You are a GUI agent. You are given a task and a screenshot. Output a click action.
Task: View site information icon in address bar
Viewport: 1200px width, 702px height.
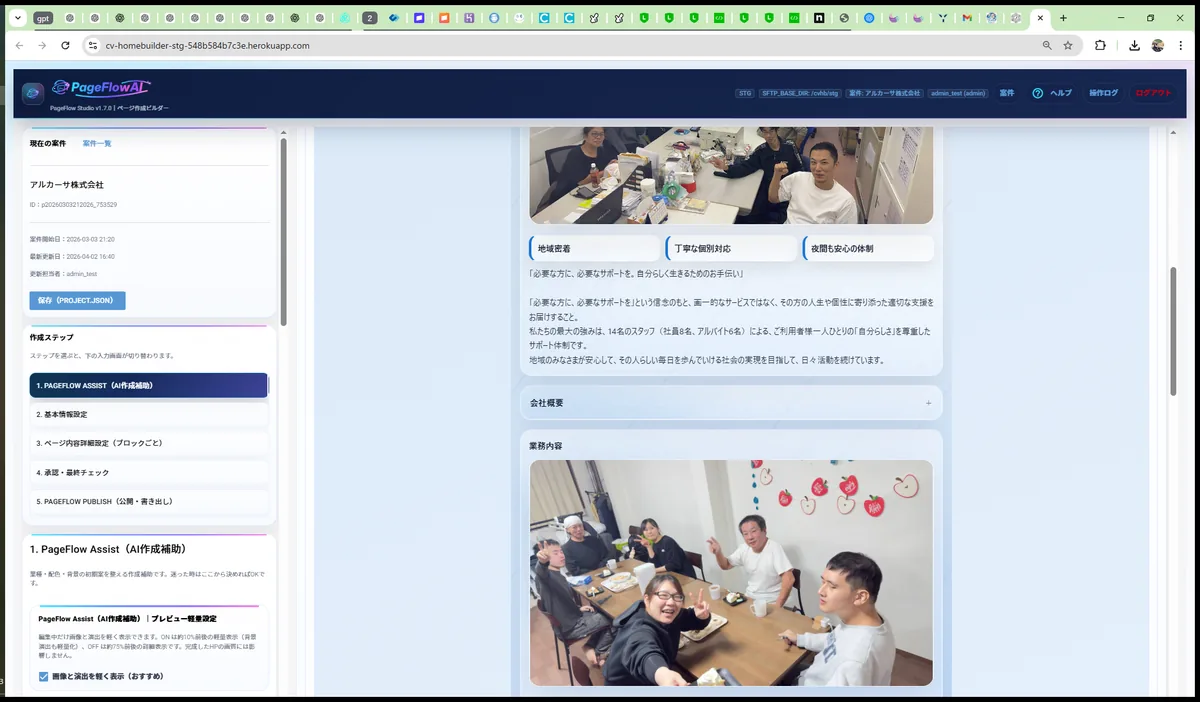click(x=93, y=45)
